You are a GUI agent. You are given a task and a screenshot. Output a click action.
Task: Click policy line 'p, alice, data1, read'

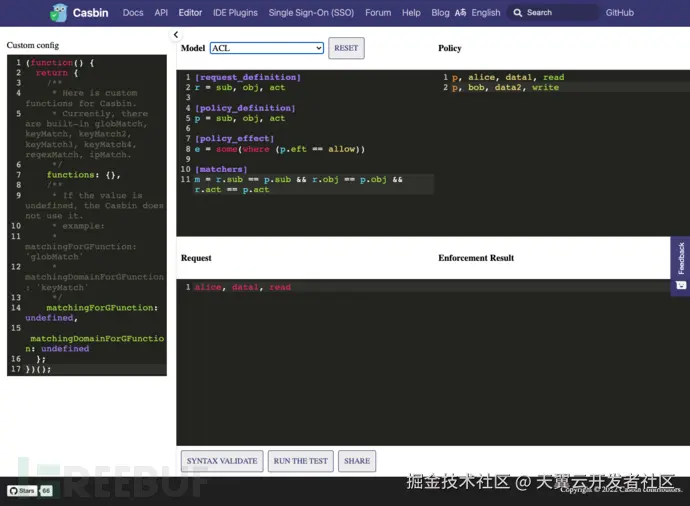pyautogui.click(x=508, y=77)
